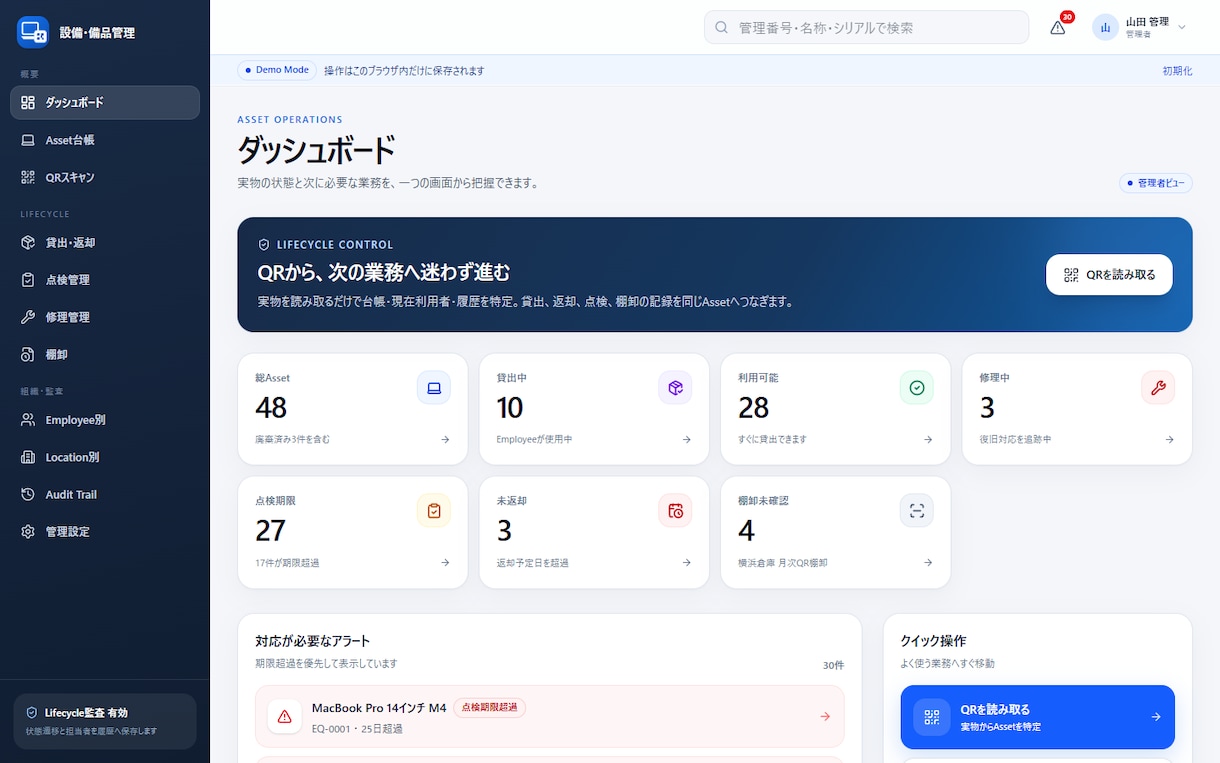Click the red arrow on the MacBook Pro alert
1220x763 pixels.
click(x=825, y=716)
